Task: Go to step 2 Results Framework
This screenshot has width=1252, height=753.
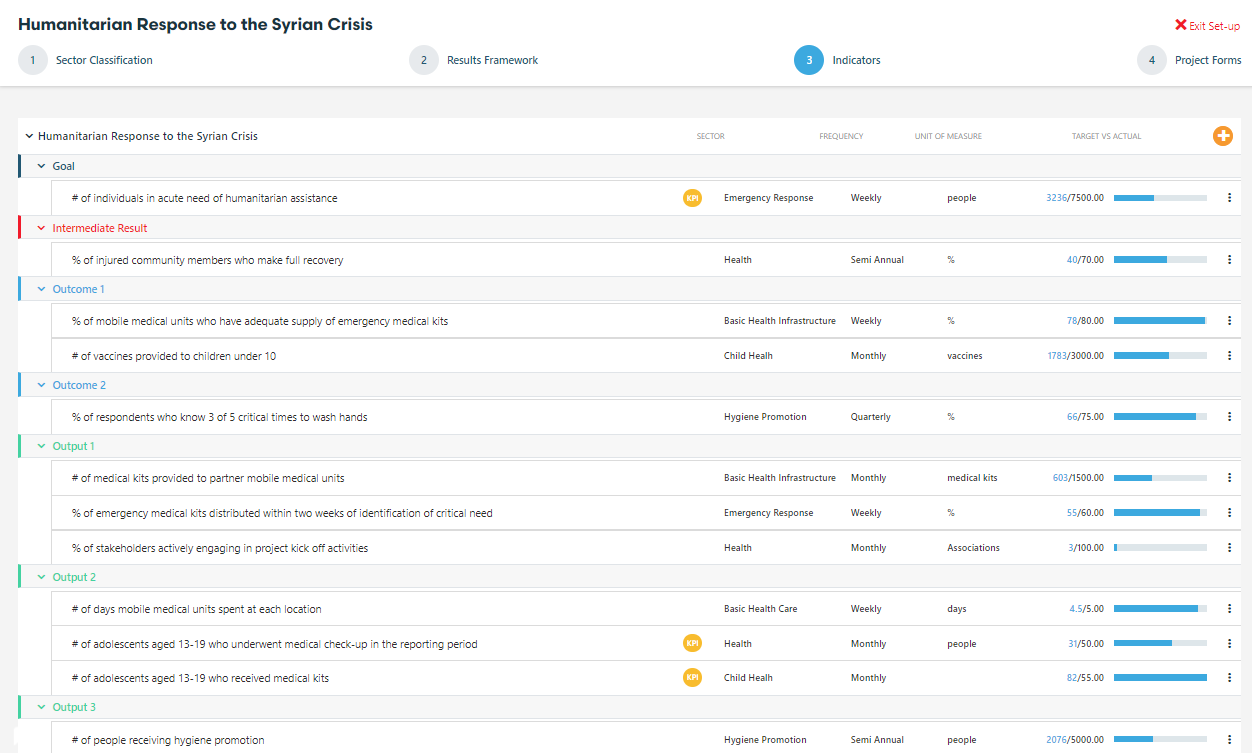Action: coord(424,60)
